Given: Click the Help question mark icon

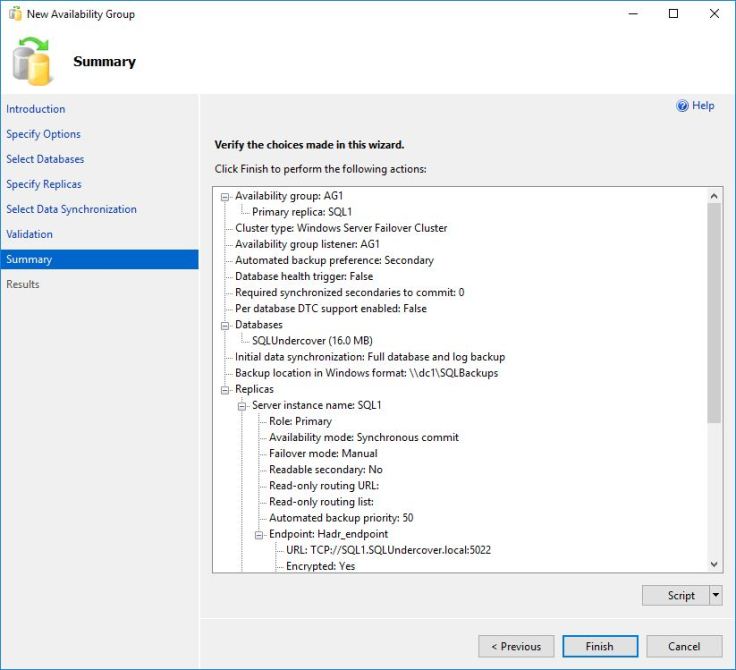Looking at the screenshot, I should [682, 106].
